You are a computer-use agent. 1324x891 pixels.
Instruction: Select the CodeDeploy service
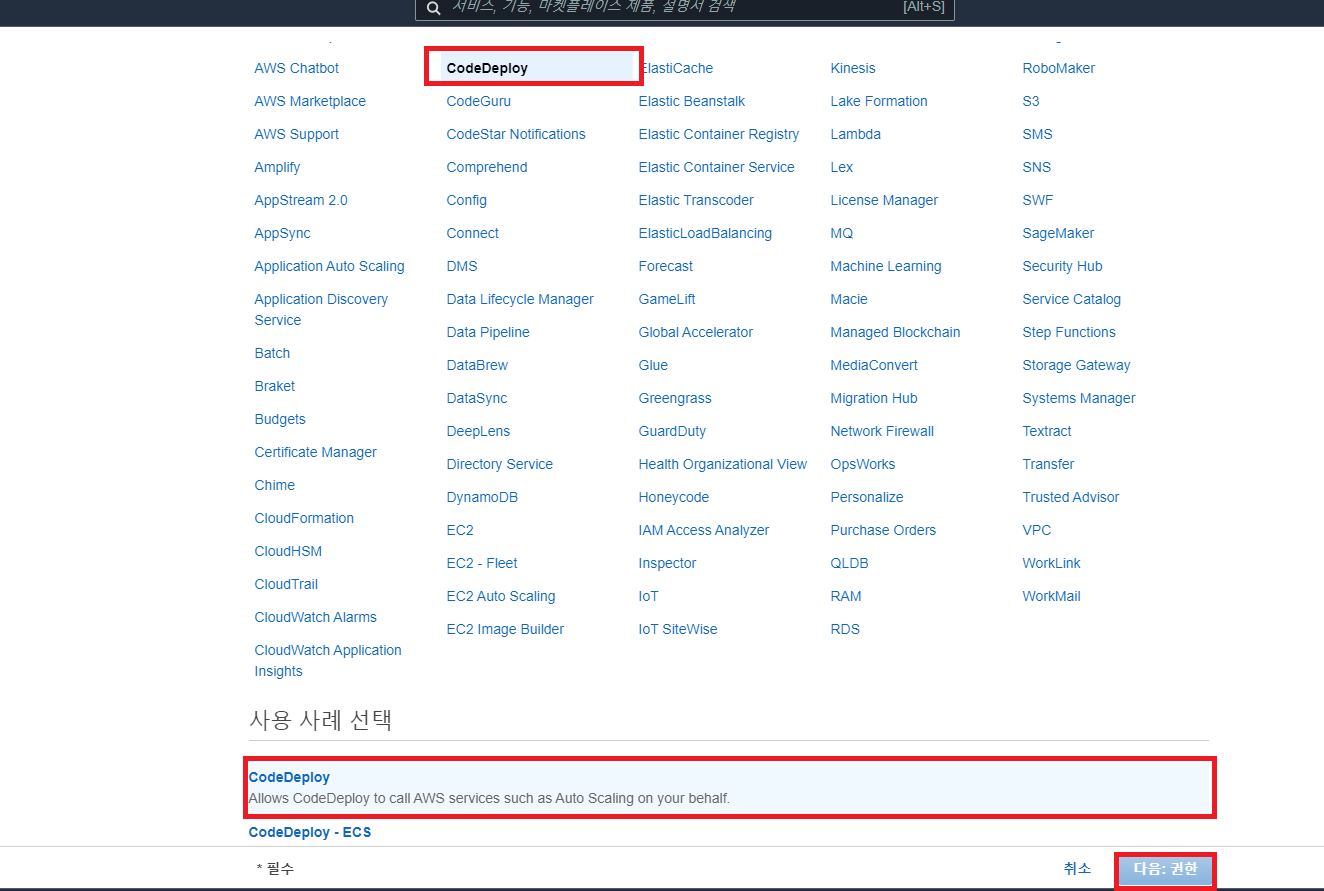point(487,68)
